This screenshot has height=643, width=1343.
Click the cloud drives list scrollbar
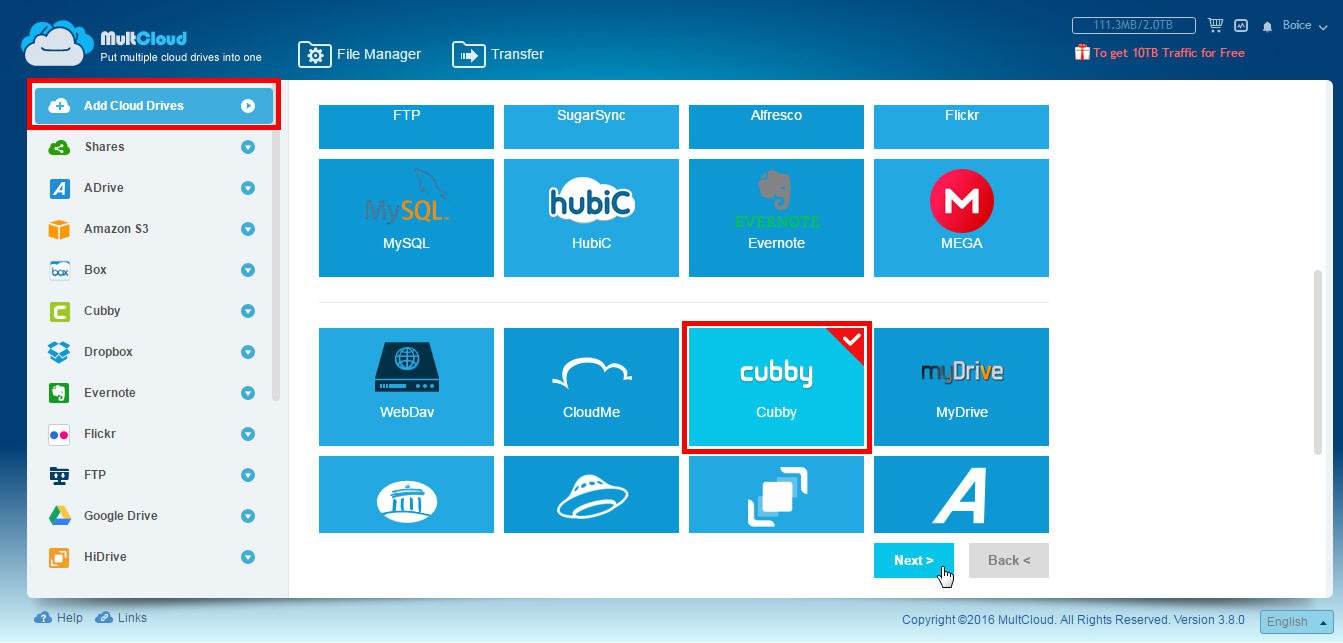(x=1317, y=361)
